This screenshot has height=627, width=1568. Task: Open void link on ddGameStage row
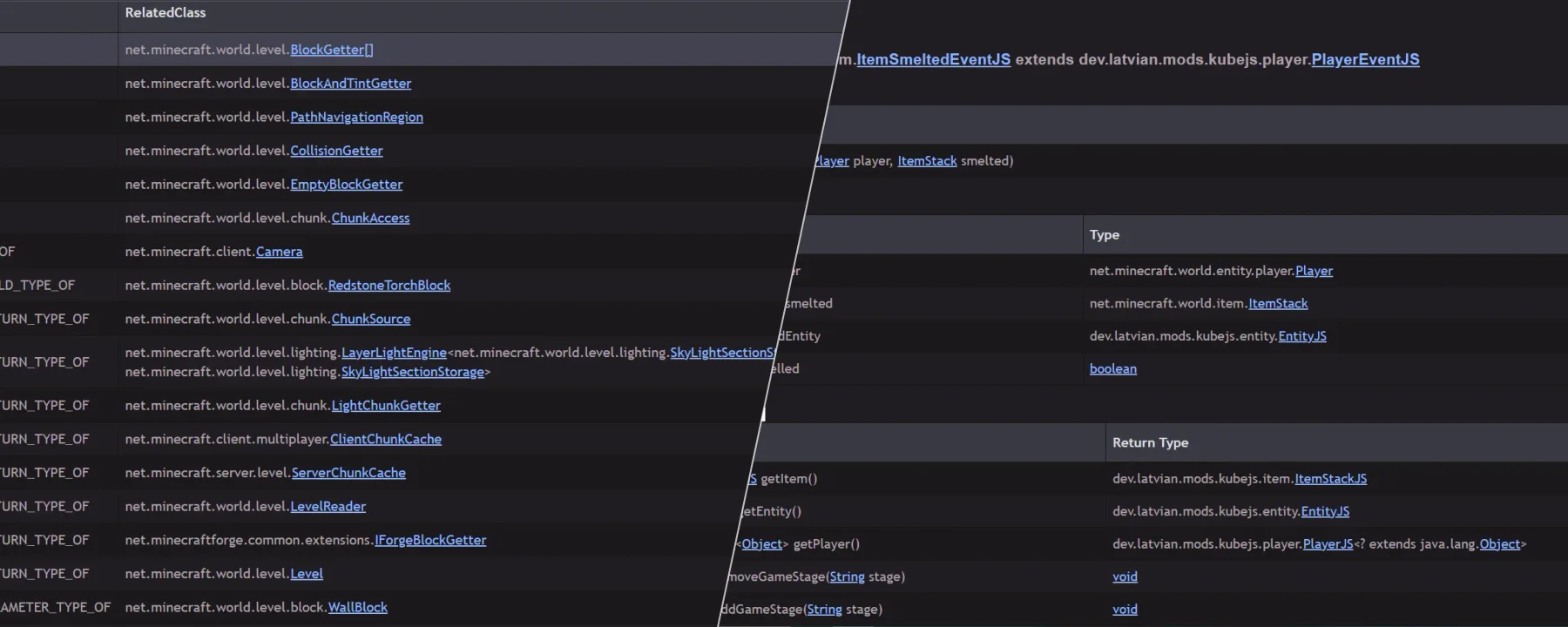point(1125,610)
